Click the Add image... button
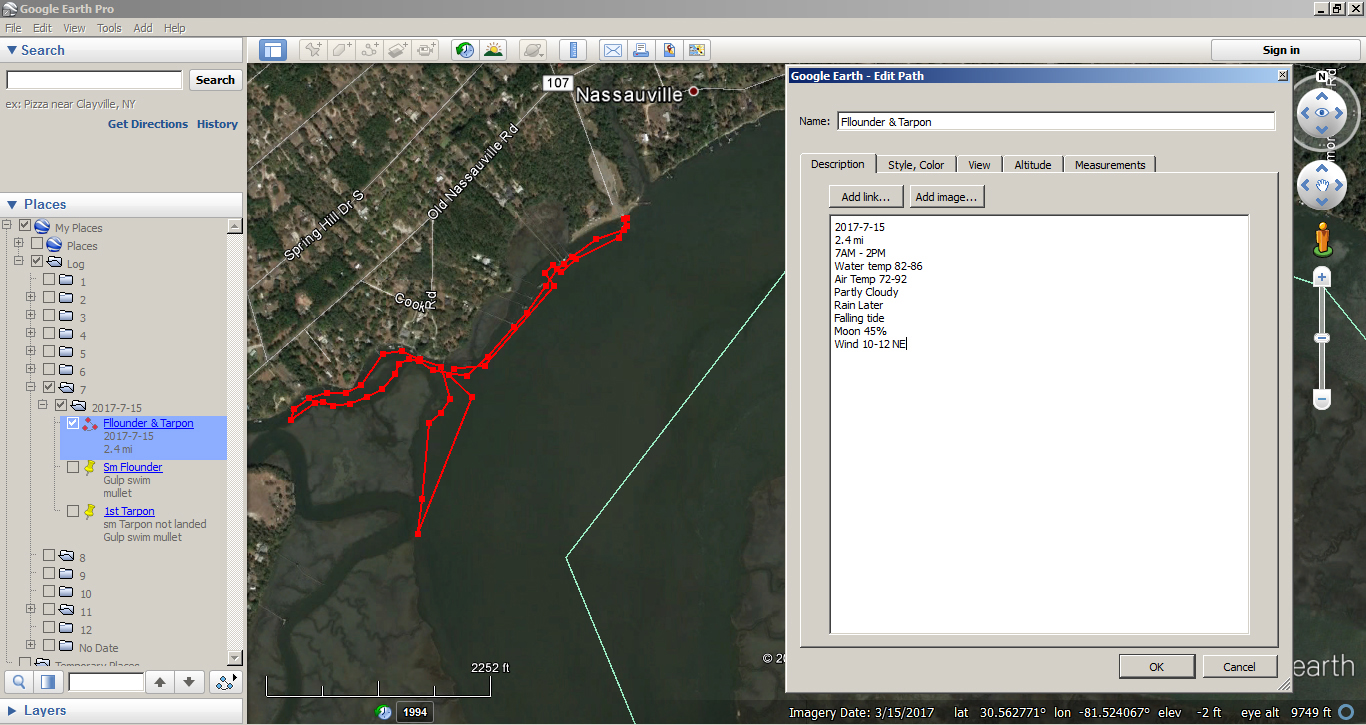1366x725 pixels. tap(947, 197)
